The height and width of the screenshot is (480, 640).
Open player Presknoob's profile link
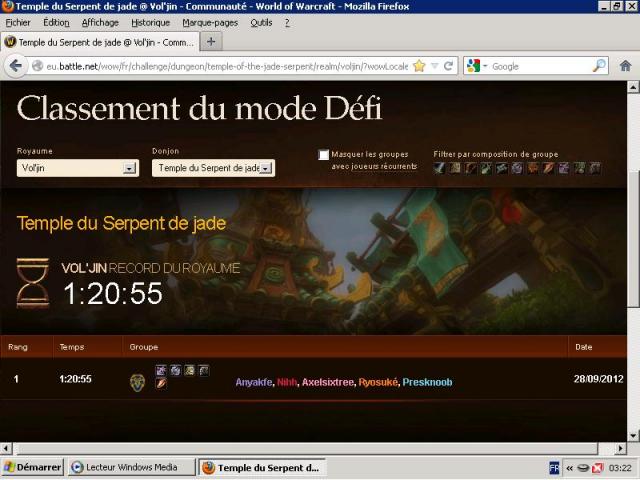tap(427, 382)
